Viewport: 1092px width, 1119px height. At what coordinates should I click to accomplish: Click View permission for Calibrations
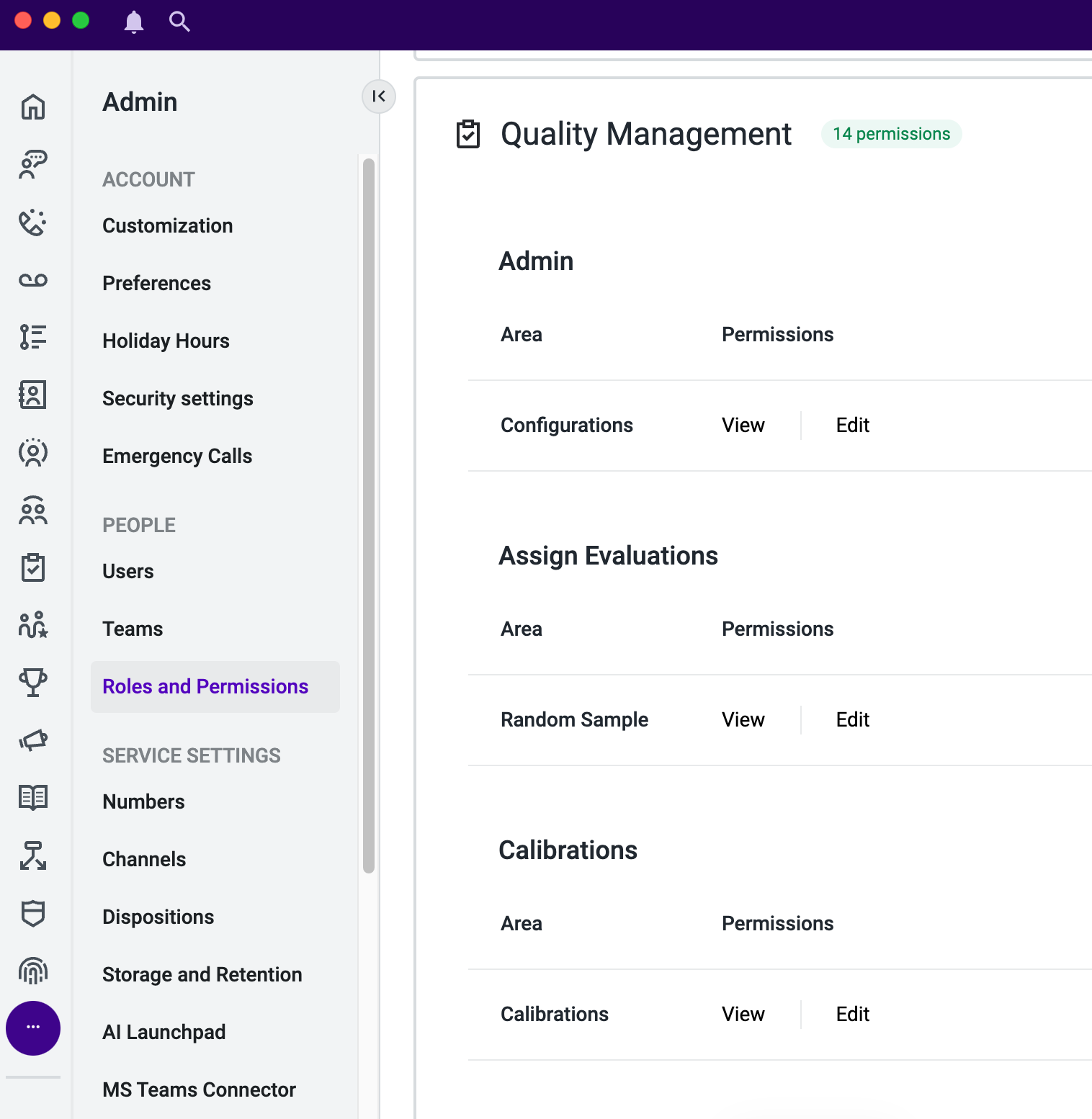tap(743, 1014)
